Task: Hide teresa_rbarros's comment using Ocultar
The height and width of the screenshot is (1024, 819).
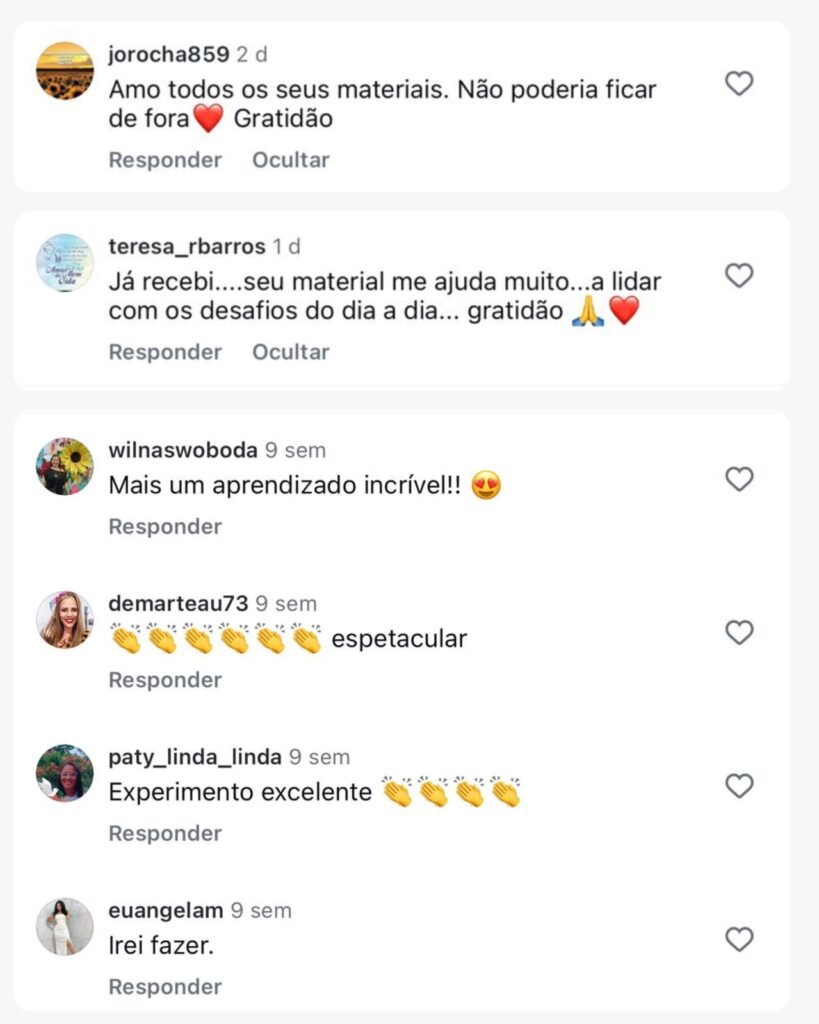Action: pos(290,352)
